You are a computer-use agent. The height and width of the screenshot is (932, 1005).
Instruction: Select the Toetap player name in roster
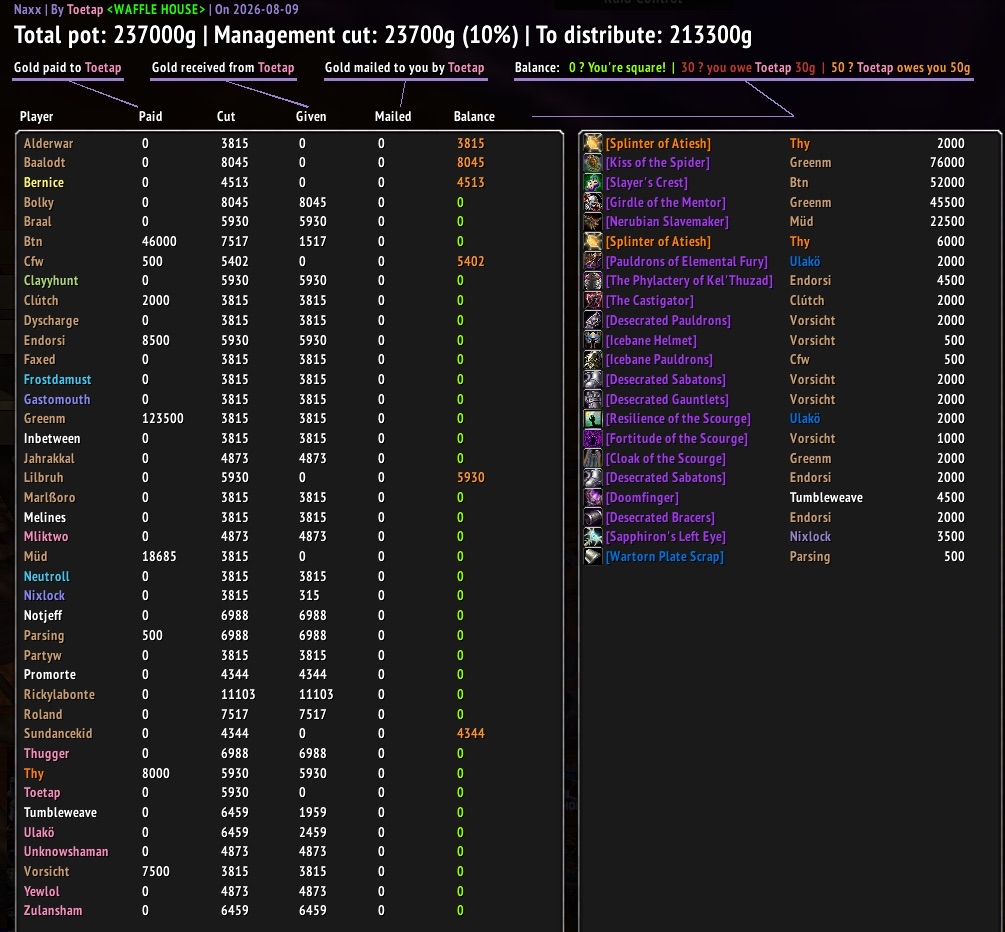coord(42,793)
